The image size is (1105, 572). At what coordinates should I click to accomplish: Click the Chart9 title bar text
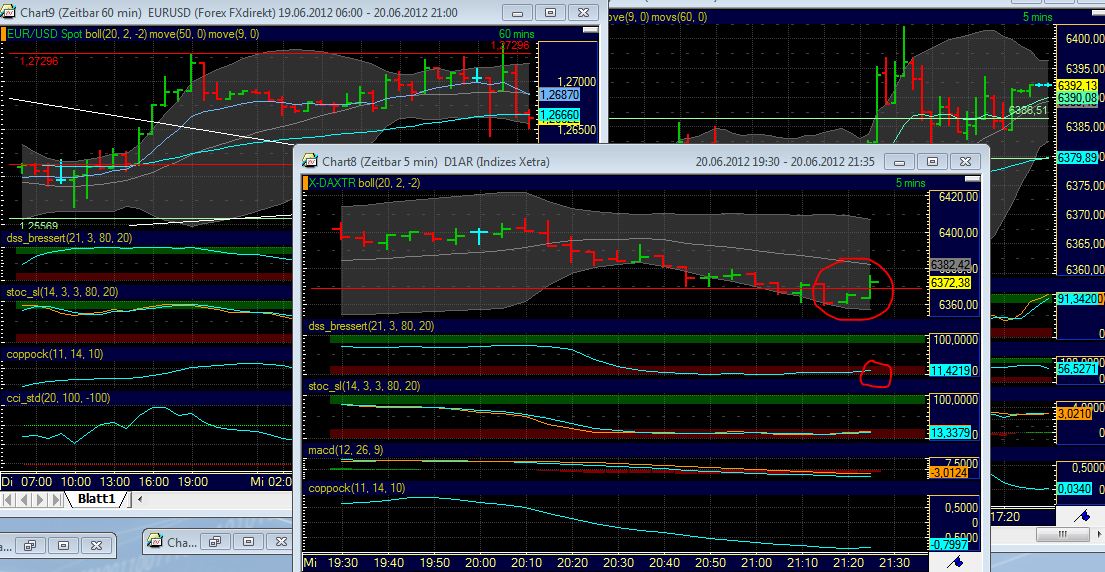(238, 13)
